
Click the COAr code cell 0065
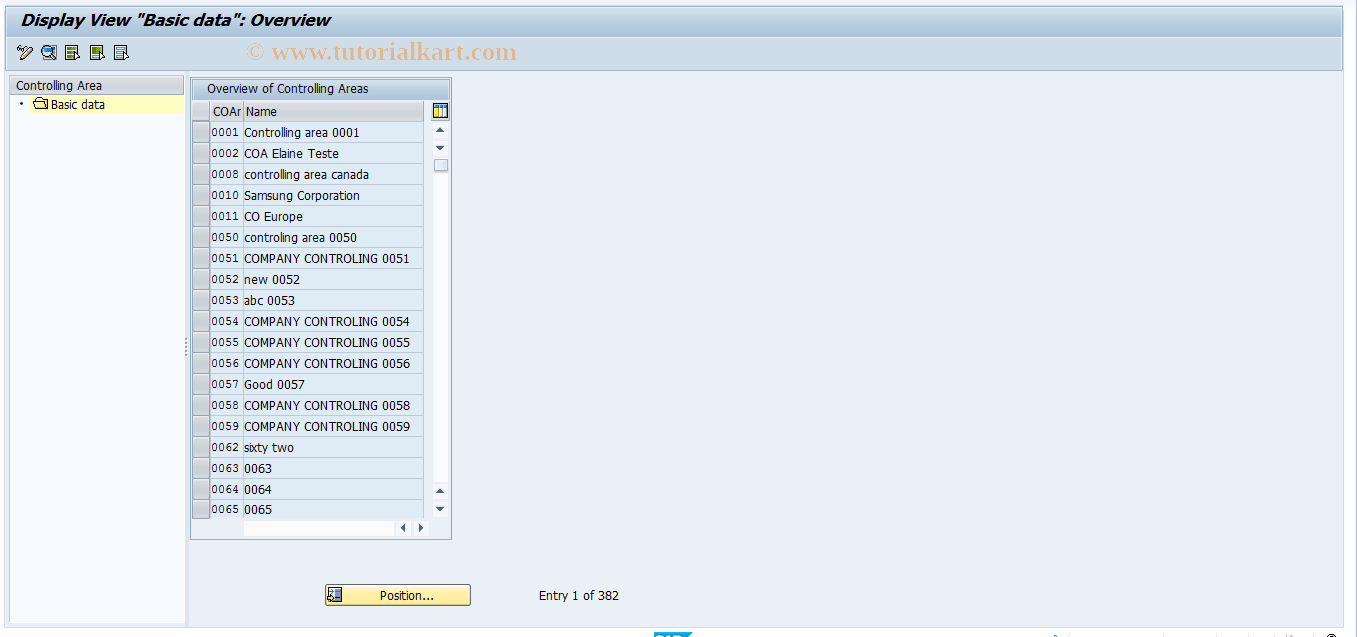tap(226, 509)
